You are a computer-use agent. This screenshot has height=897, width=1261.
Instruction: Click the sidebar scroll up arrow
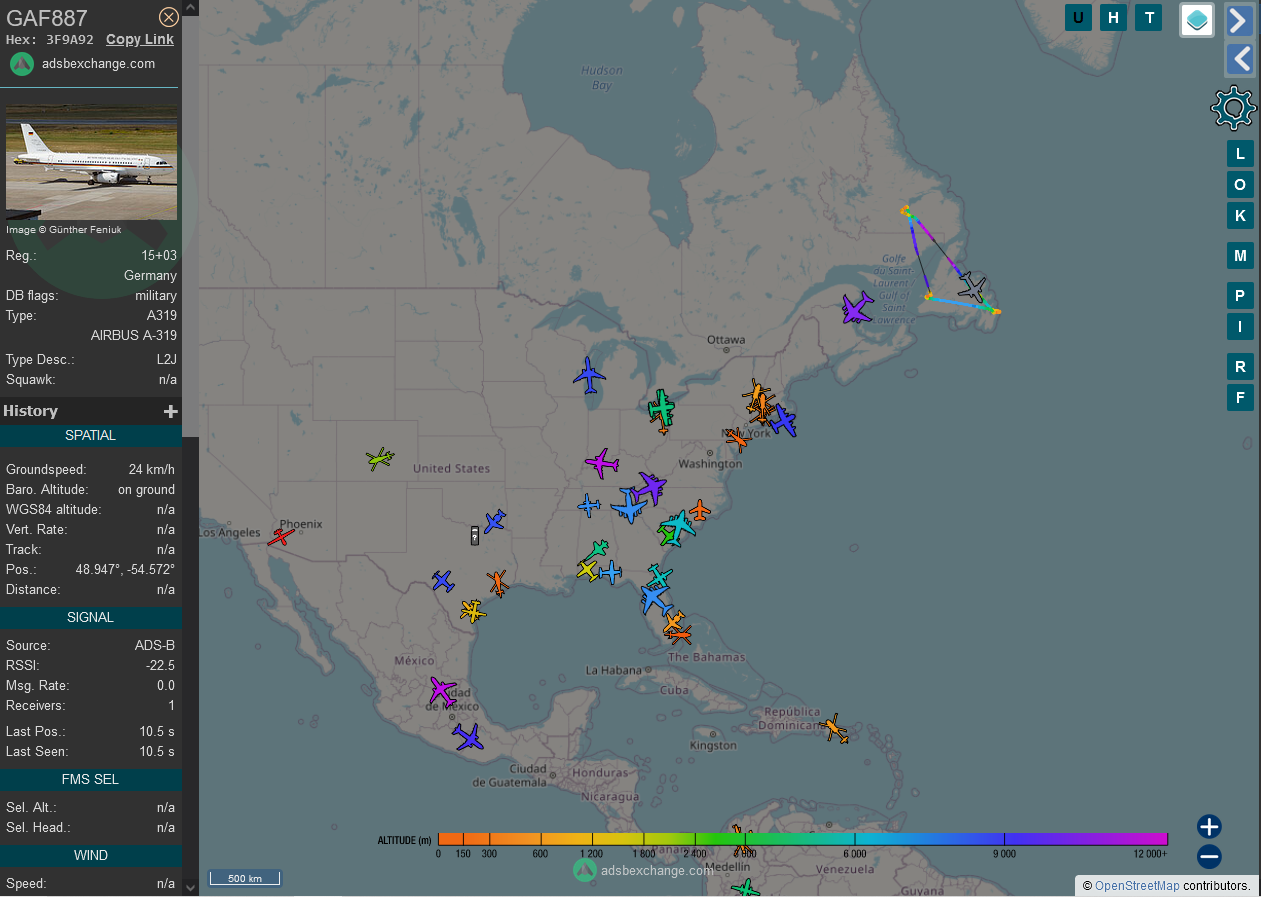tap(191, 8)
